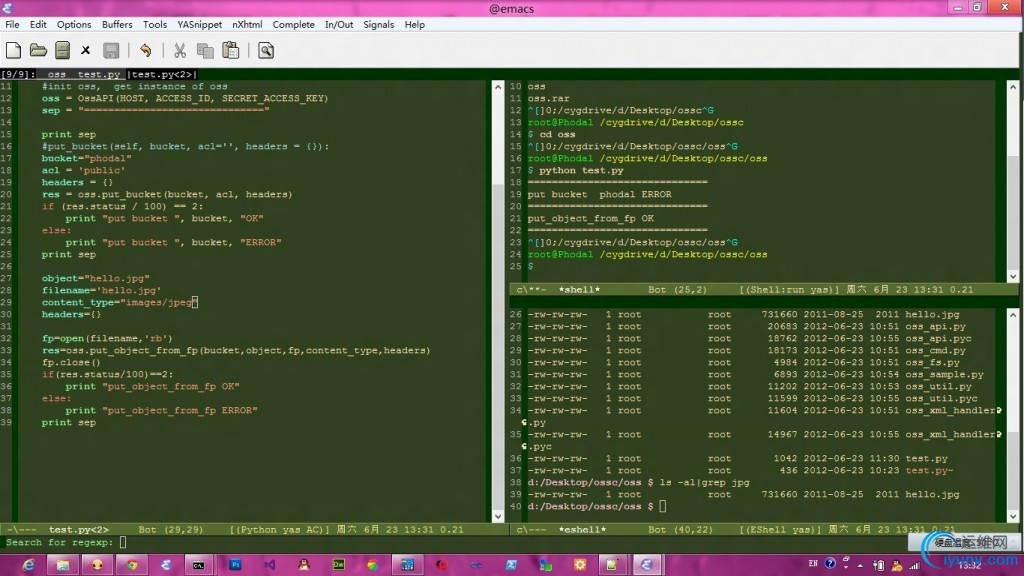
Task: Click the code line 'fp.close()'
Action: 71,362
